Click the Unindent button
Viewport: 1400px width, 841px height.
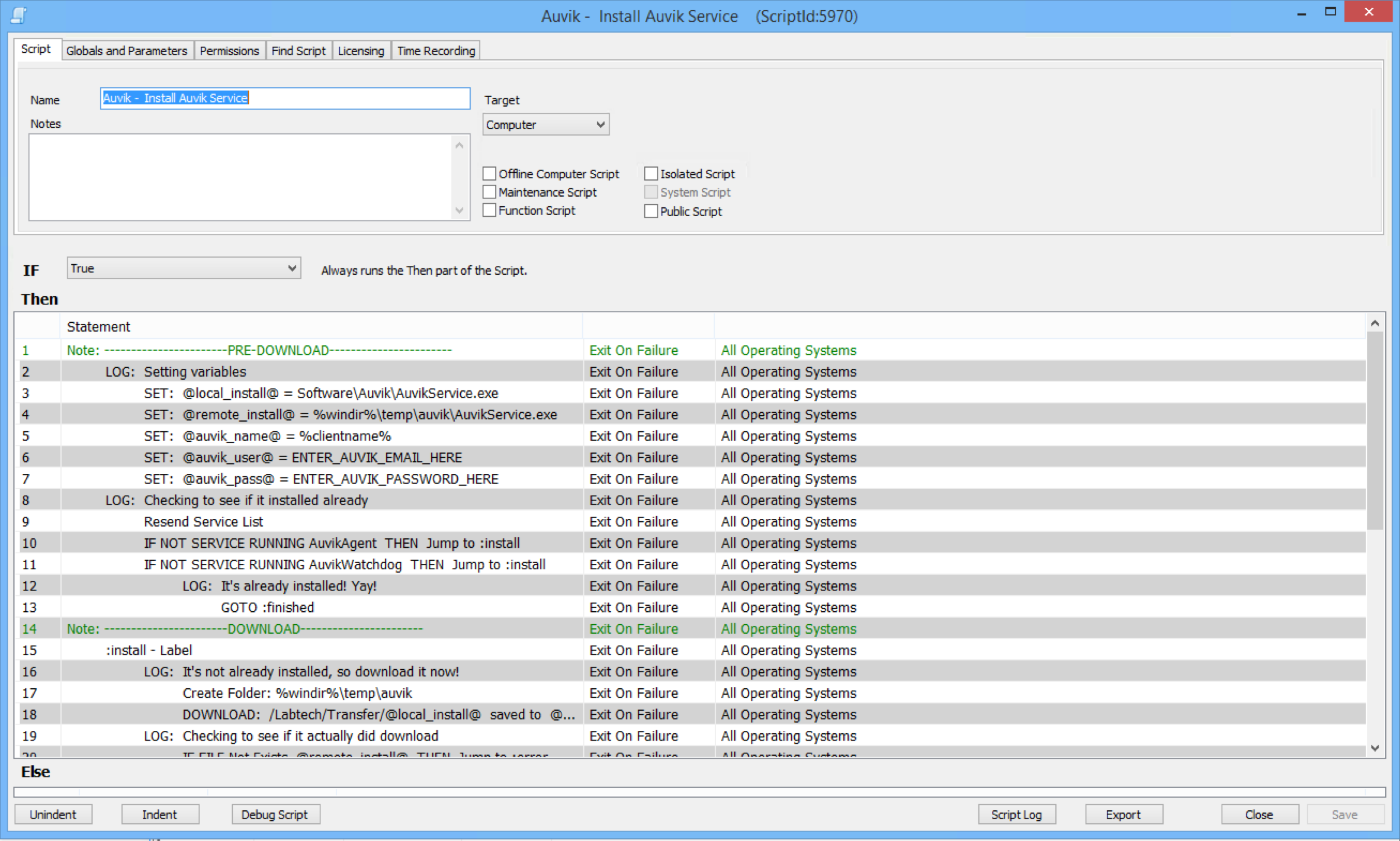tap(53, 814)
